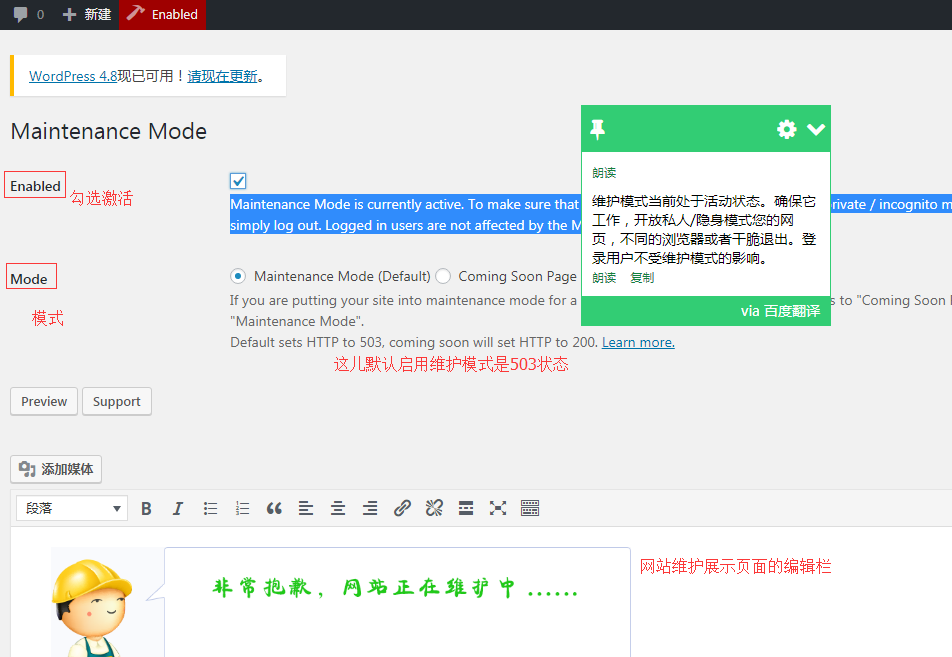Insert or edit link icon

(402, 508)
